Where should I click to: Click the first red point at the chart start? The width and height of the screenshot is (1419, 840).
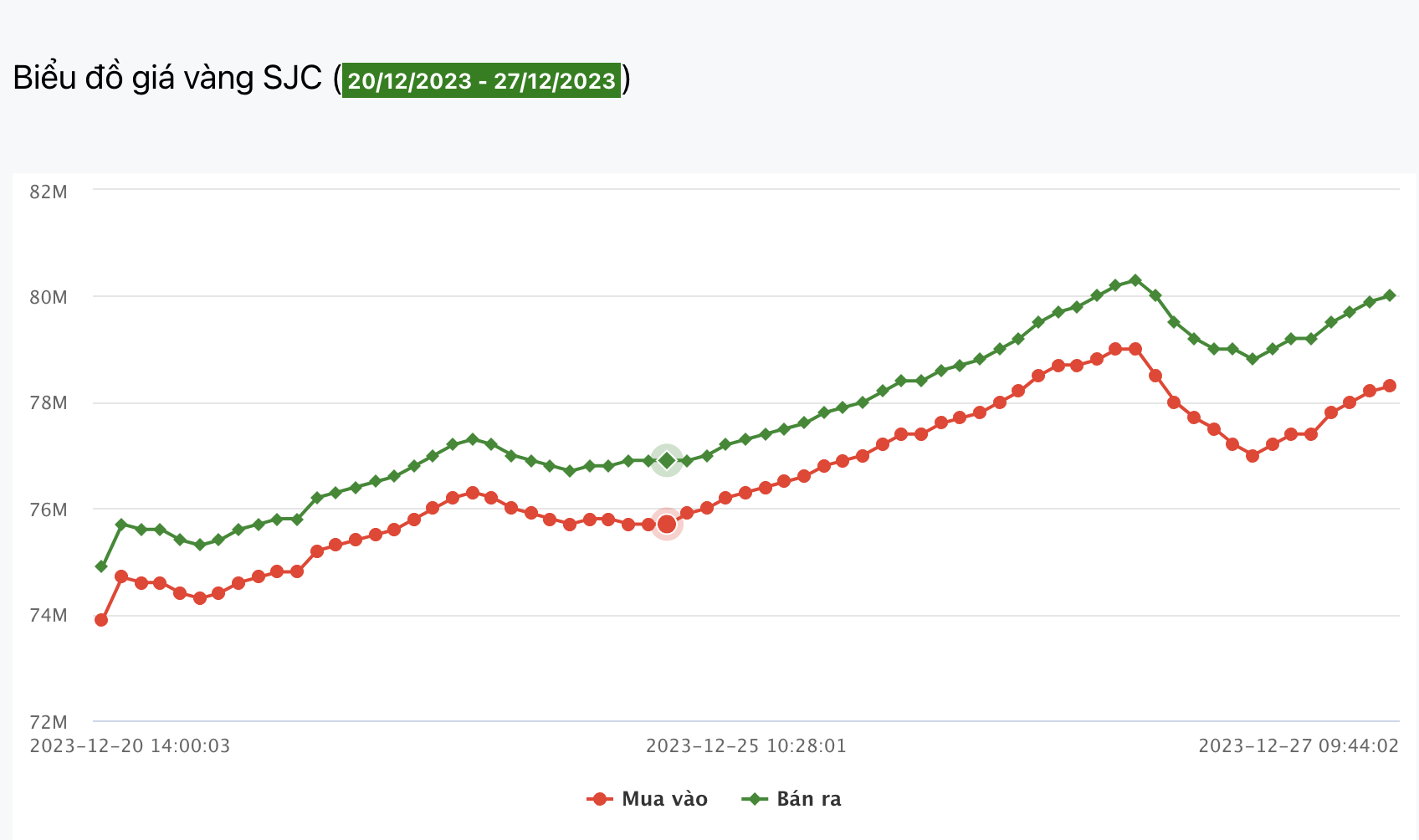[x=101, y=620]
